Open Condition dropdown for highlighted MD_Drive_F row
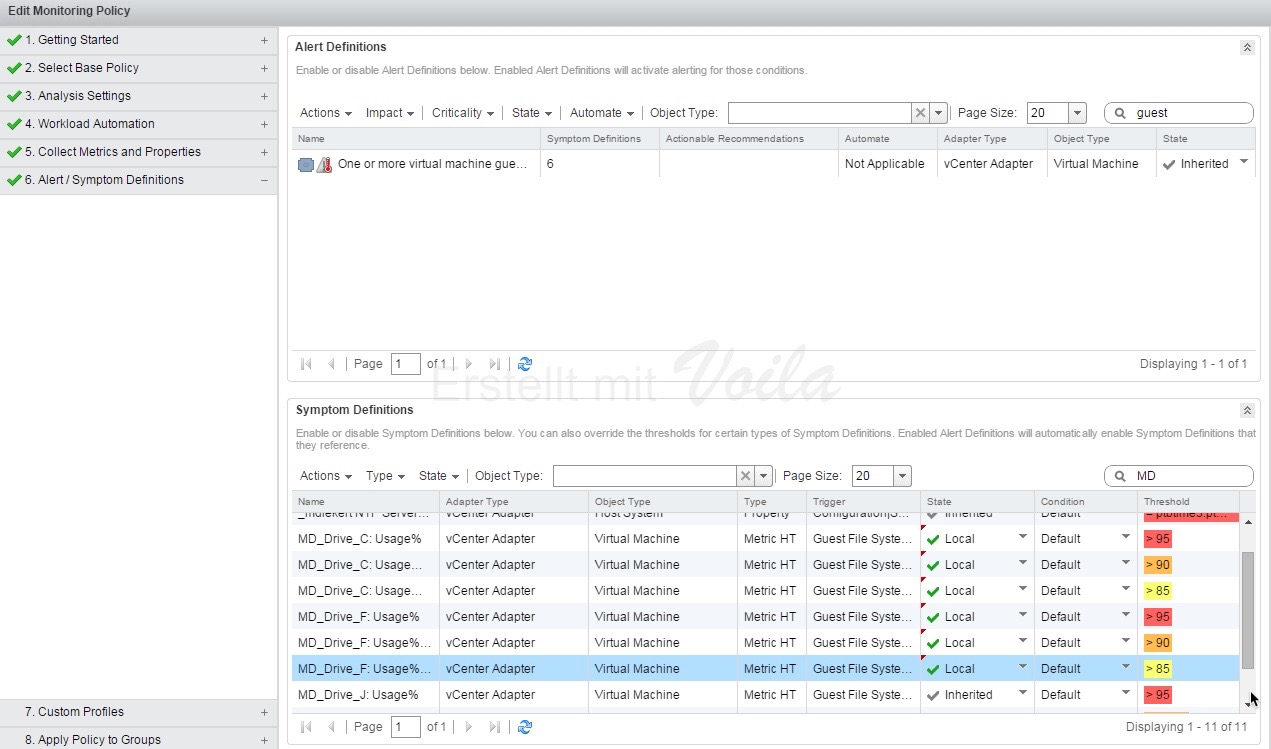 click(1126, 668)
